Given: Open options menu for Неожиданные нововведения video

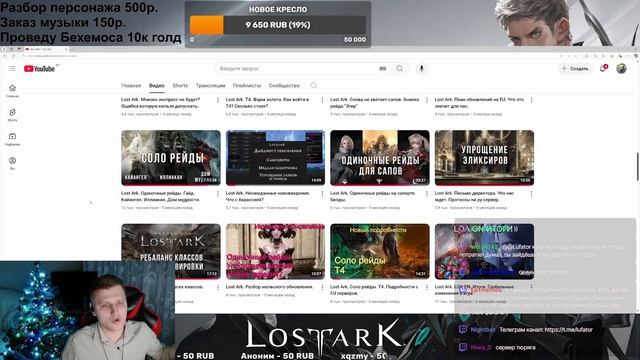Looking at the screenshot, I should tap(322, 194).
